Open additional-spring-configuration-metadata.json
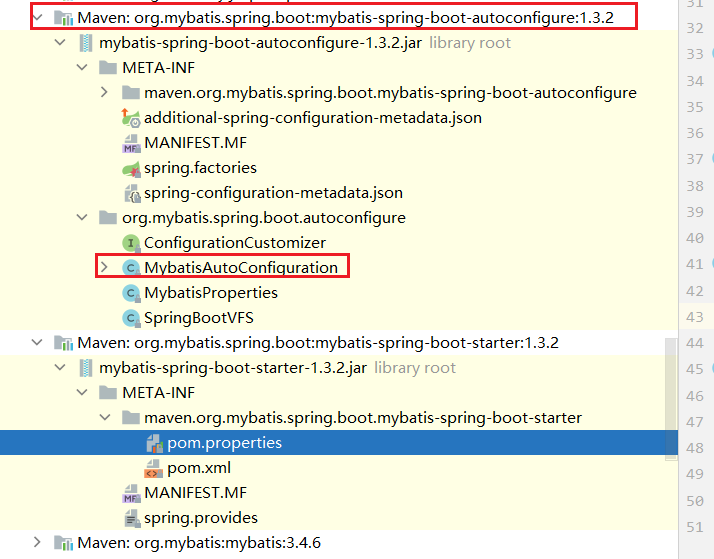Image resolution: width=714 pixels, height=559 pixels. [x=313, y=118]
